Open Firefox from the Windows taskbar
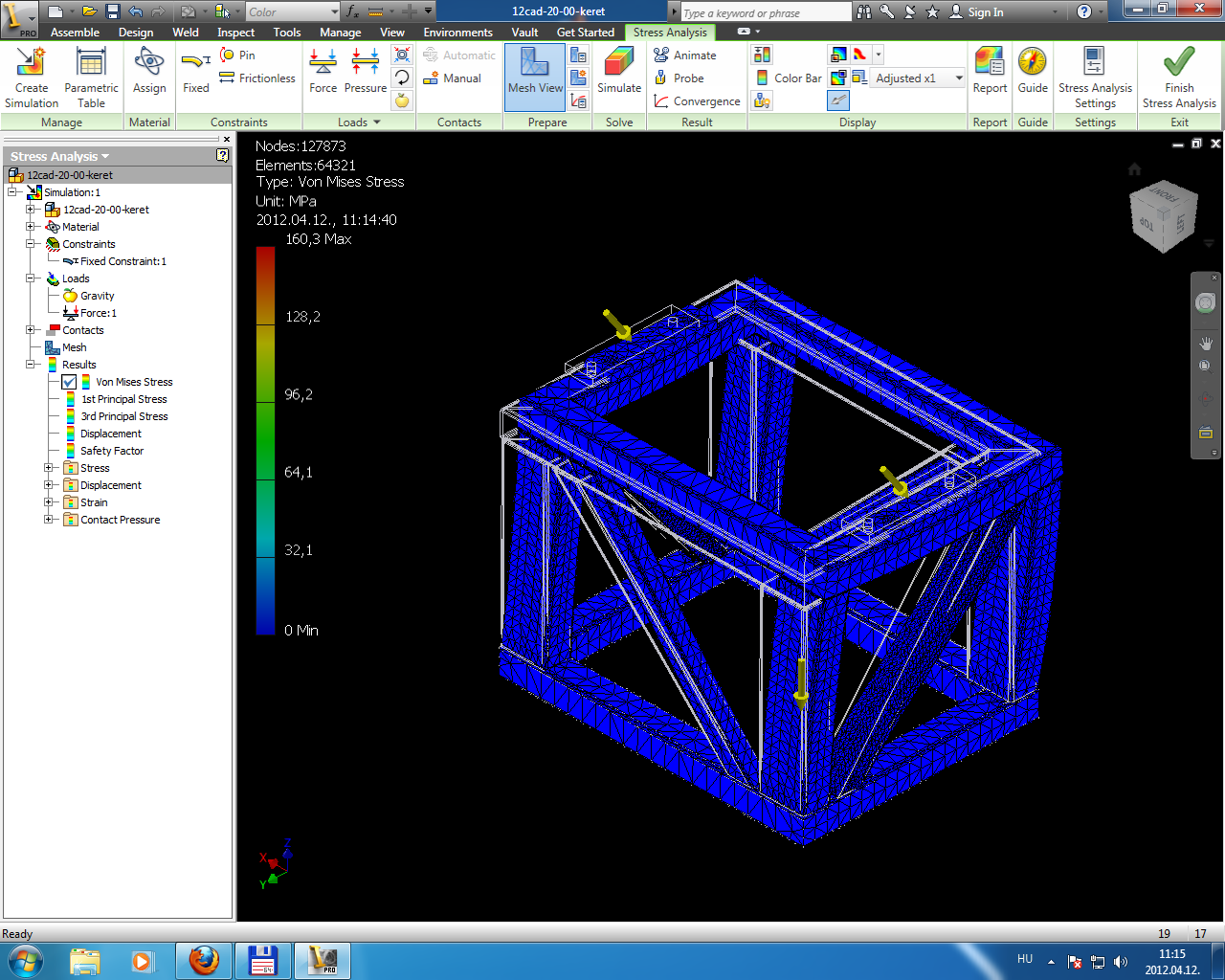This screenshot has height=980, width=1225. (203, 960)
